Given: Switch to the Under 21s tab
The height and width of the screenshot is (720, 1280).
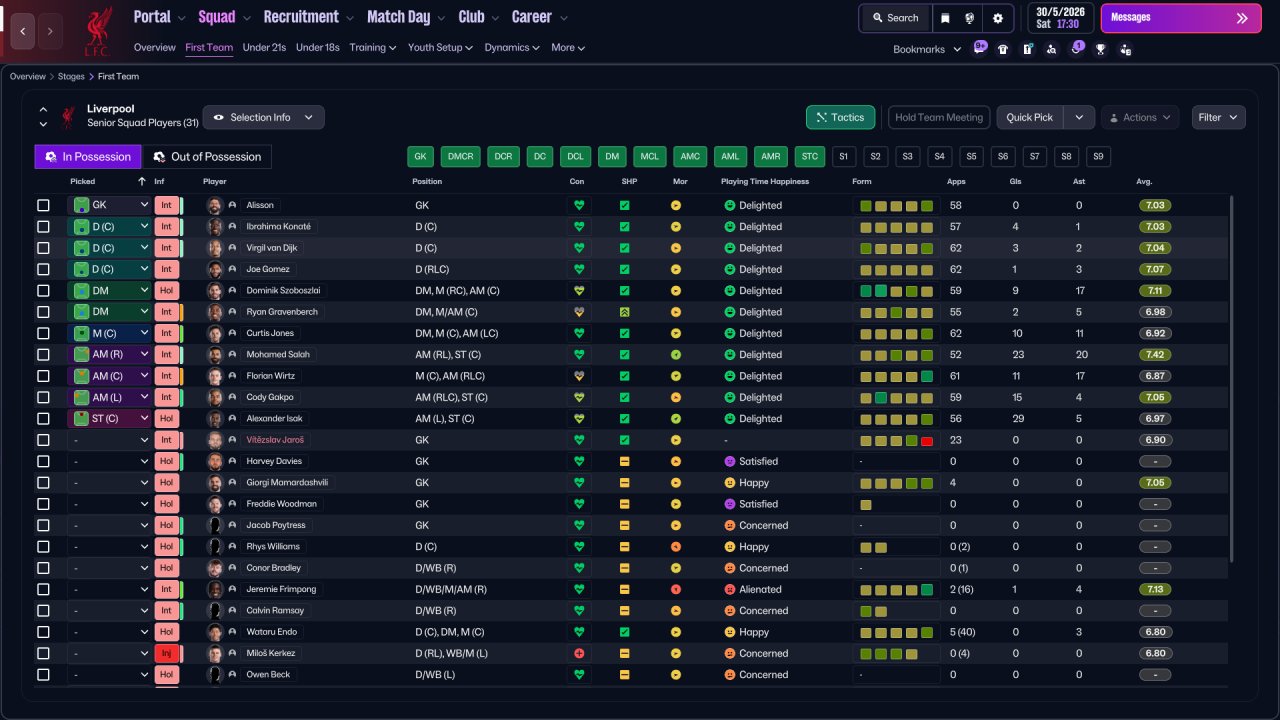Looking at the screenshot, I should tap(264, 47).
